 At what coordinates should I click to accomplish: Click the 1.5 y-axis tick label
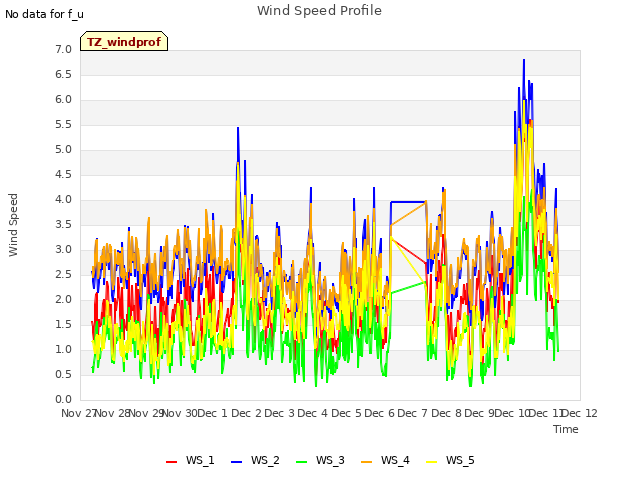click(x=63, y=324)
